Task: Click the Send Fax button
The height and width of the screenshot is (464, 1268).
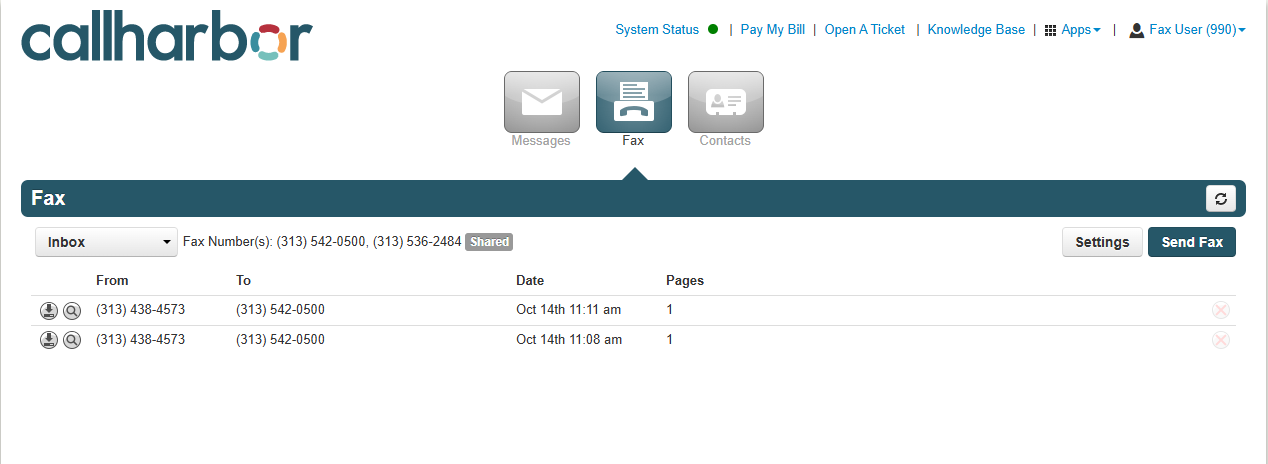Action: tap(1192, 242)
